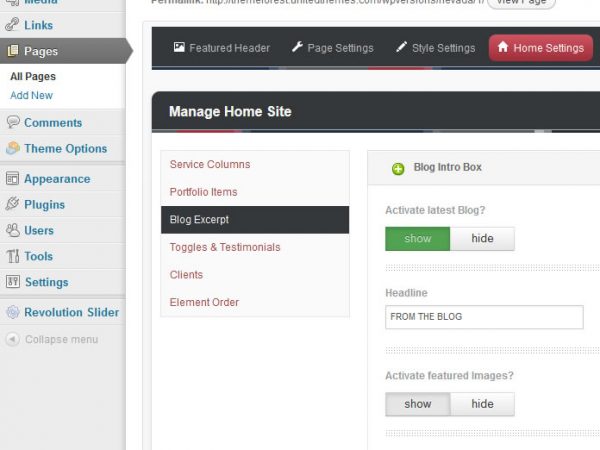Viewport: 600px width, 450px height.
Task: Expand the Blog Intro Box section
Action: (447, 168)
